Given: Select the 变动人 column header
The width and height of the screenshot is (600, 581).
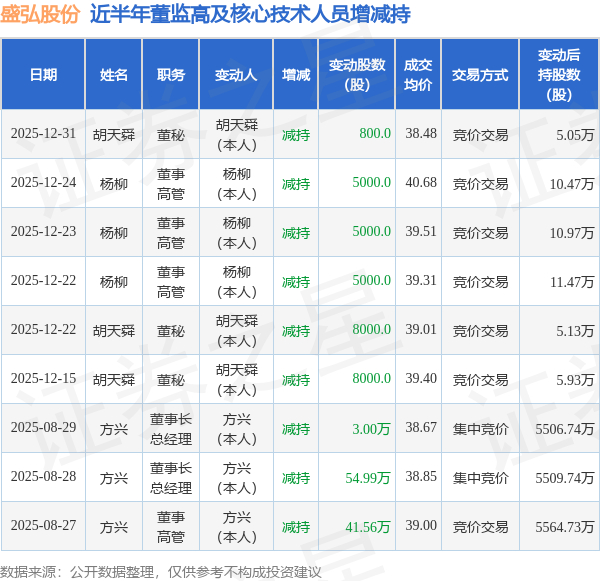Looking at the screenshot, I should coord(236,75).
